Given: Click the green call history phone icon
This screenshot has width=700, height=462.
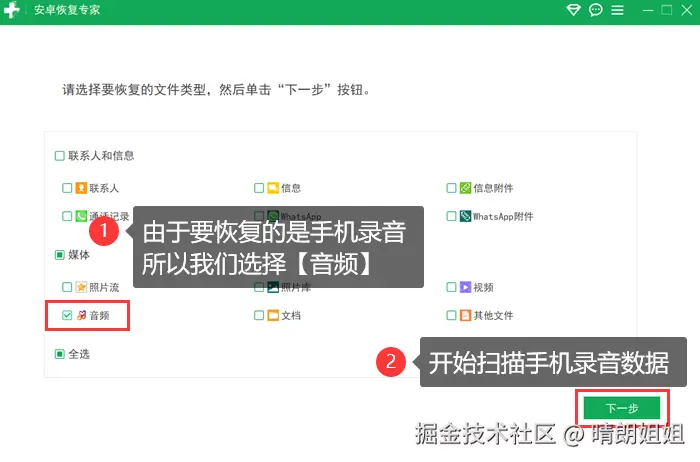Looking at the screenshot, I should 81,216.
